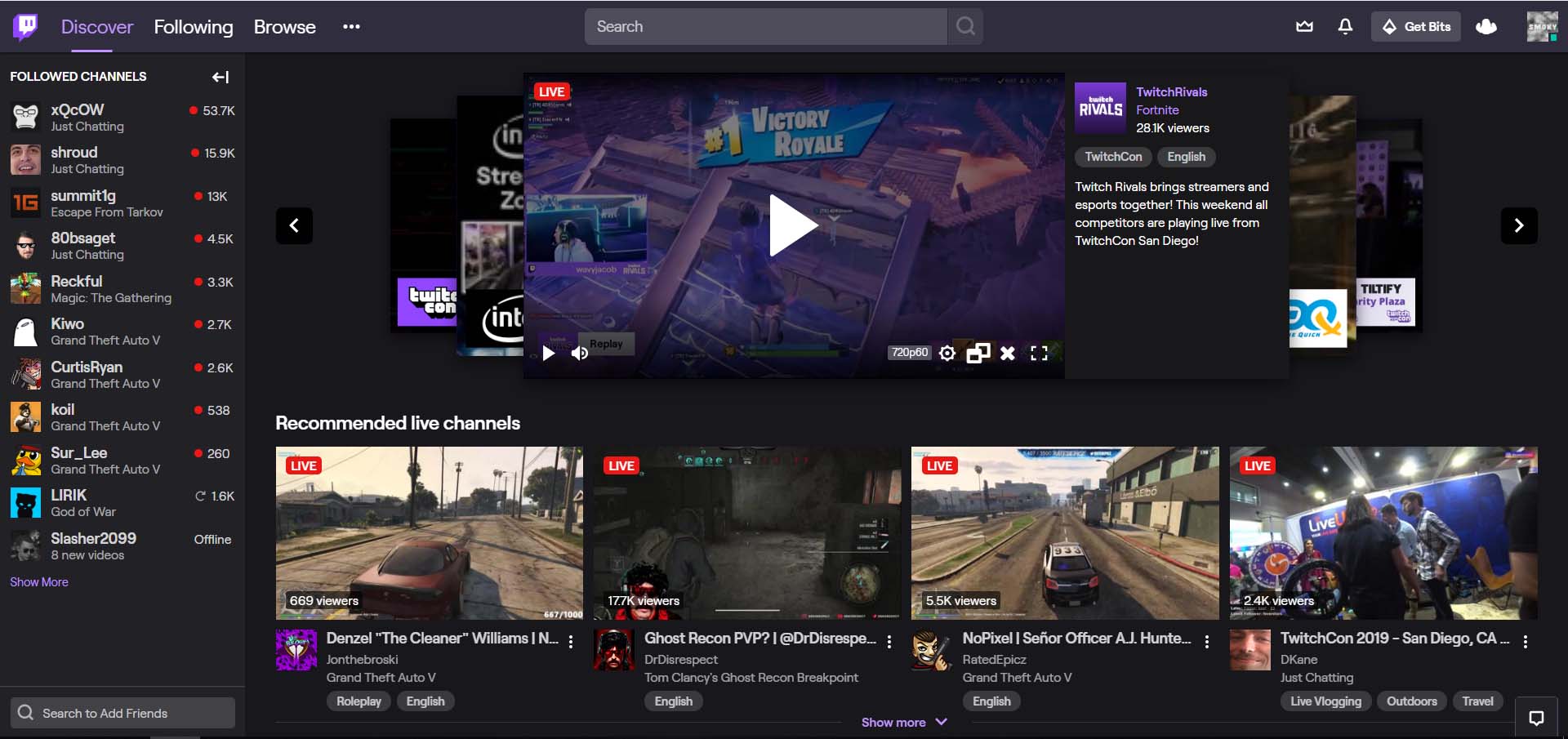The image size is (1568, 739).
Task: Click the Search to Add Friends field
Action: (x=122, y=712)
